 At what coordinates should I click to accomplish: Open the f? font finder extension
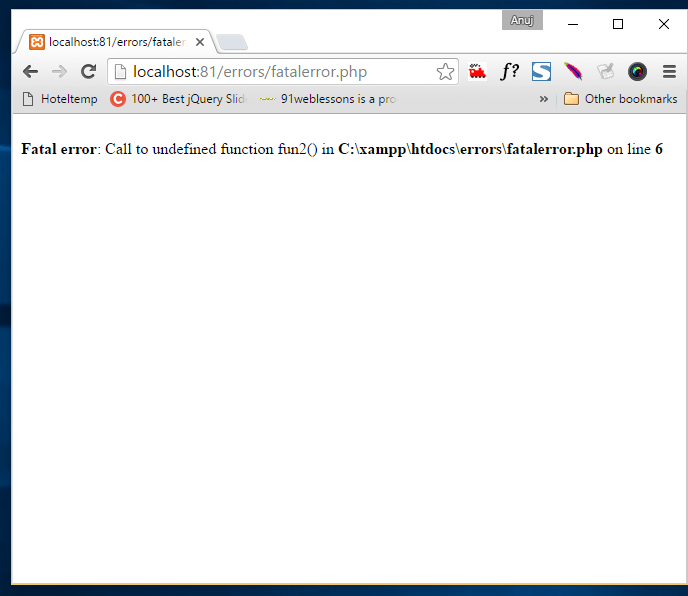click(x=509, y=71)
